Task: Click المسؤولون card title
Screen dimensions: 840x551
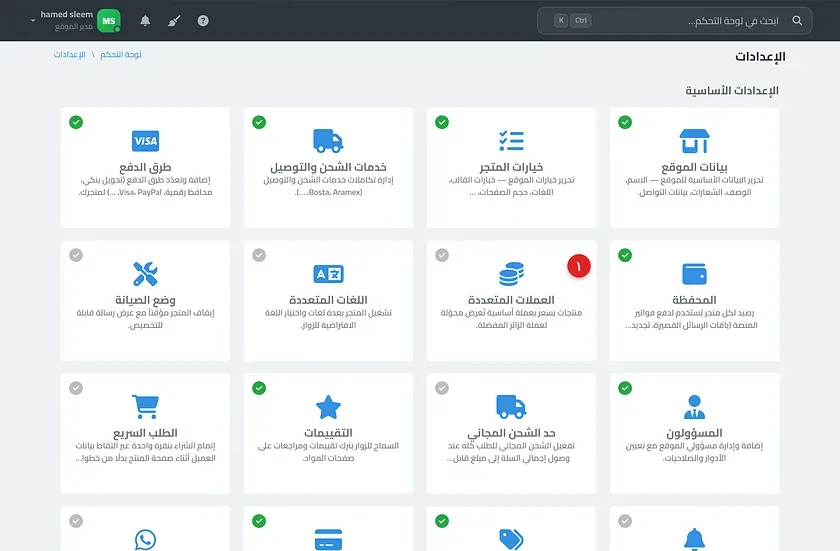Action: (694, 433)
